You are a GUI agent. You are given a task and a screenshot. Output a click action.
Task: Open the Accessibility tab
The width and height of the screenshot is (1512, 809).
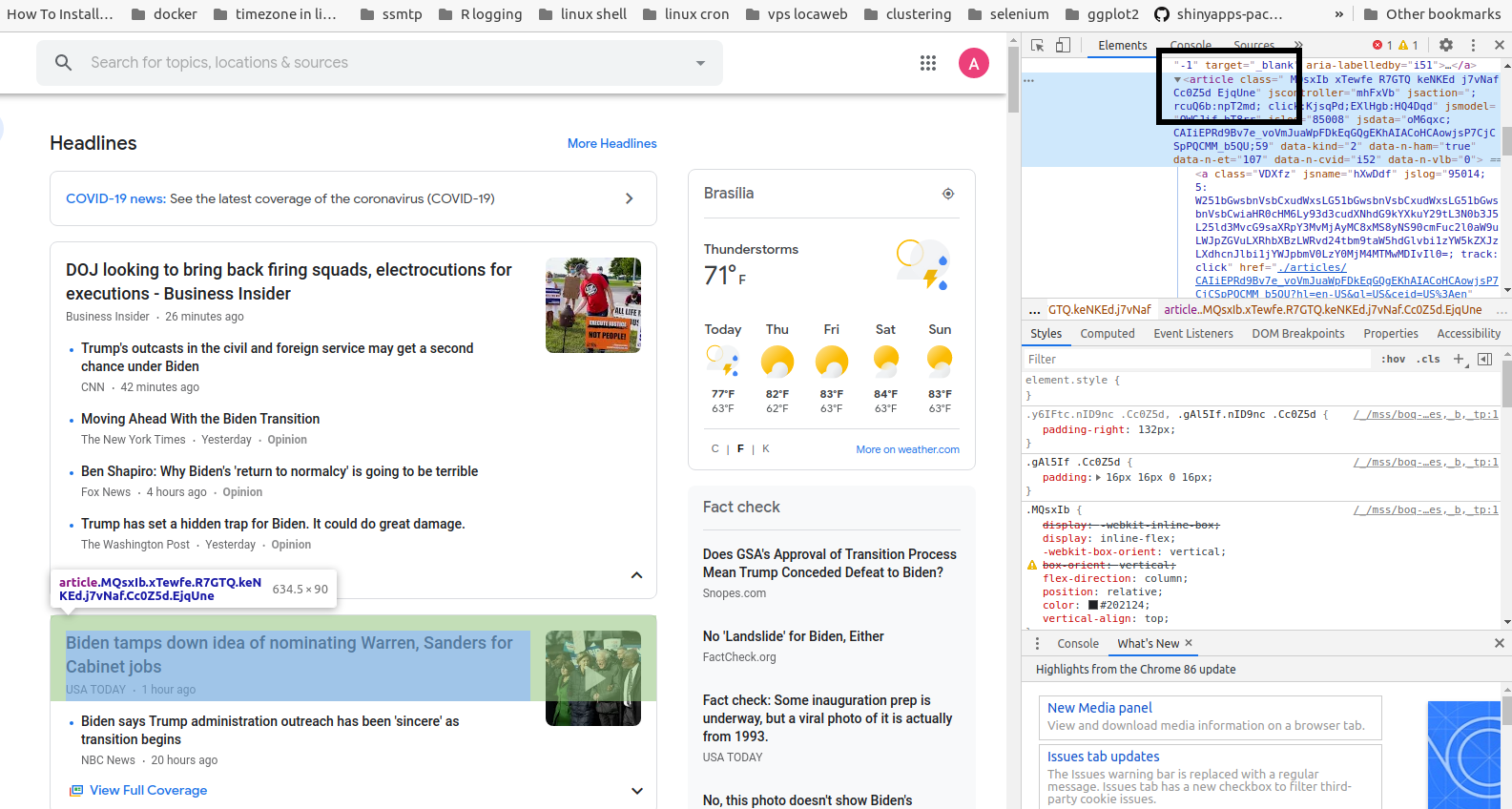(1469, 334)
